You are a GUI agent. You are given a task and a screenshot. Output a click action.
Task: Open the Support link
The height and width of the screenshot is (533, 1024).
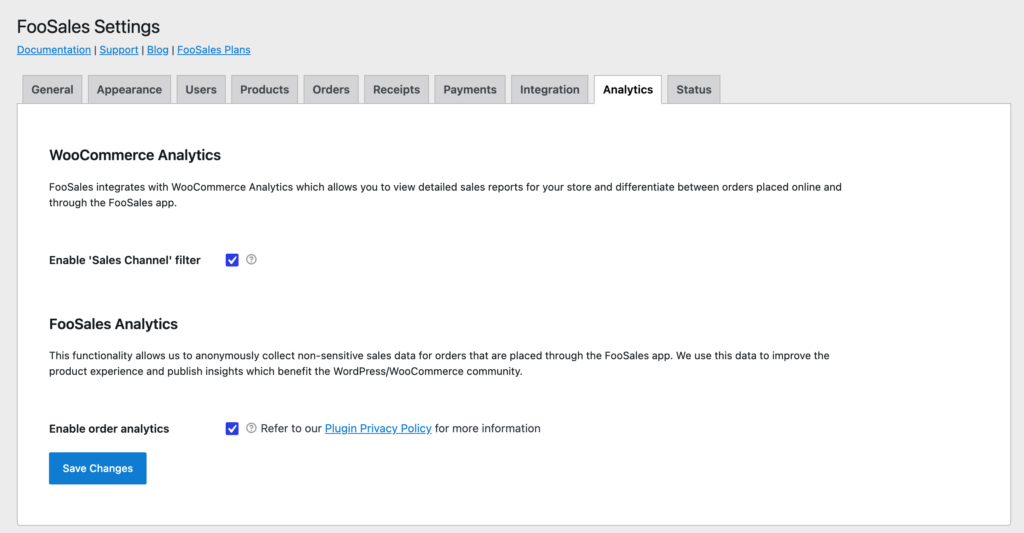[119, 50]
